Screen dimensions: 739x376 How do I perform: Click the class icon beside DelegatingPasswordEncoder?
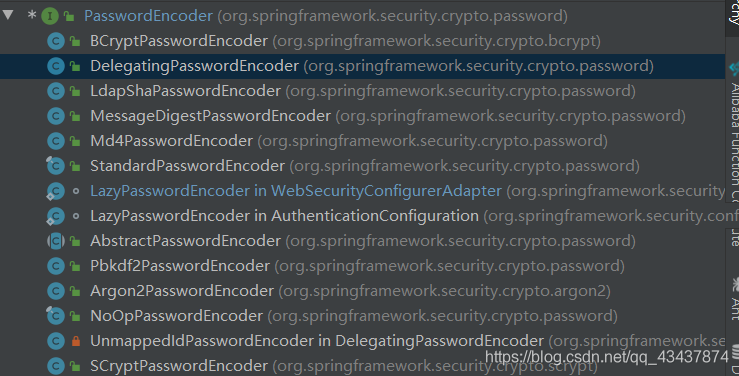tap(56, 66)
